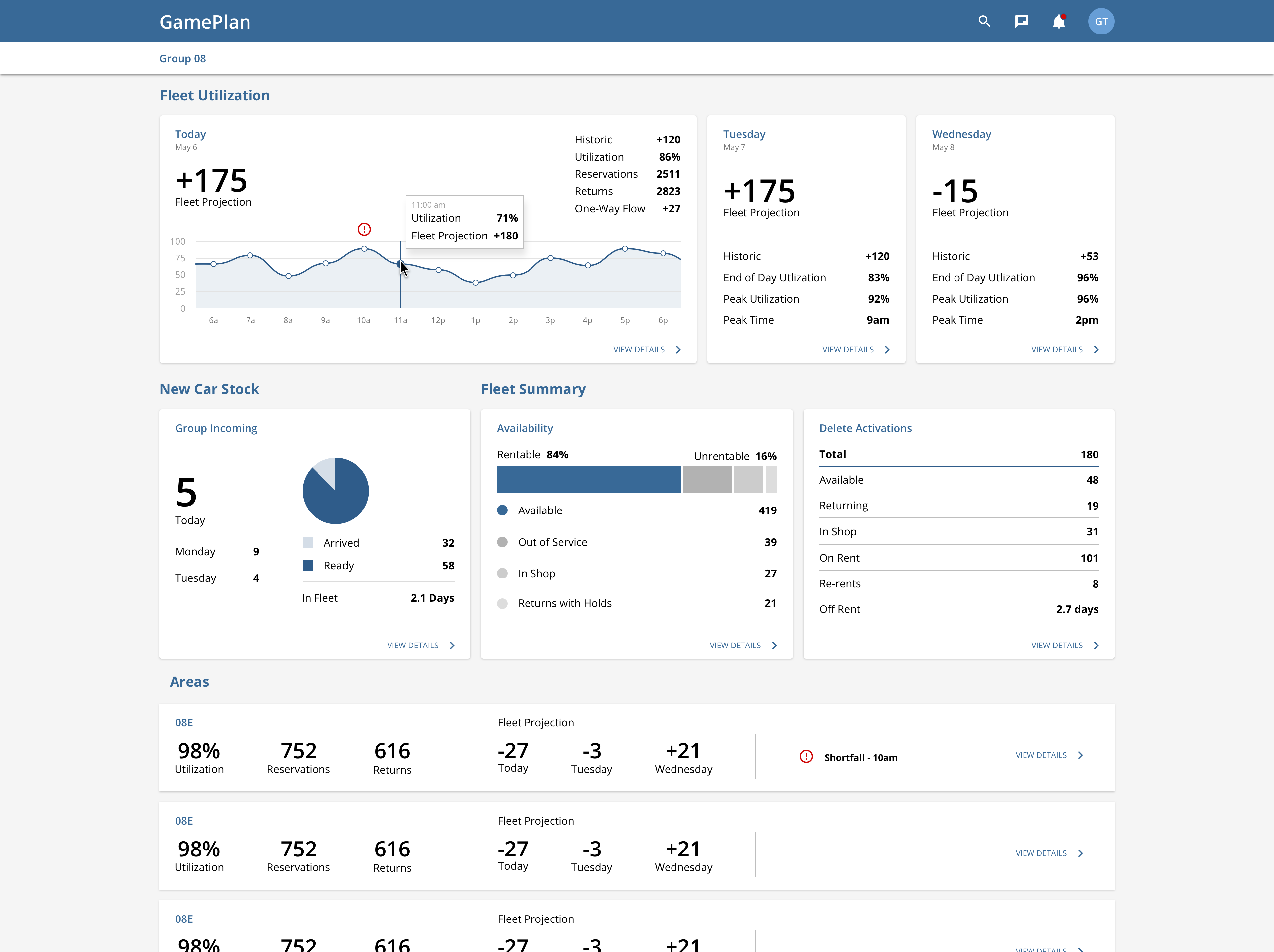Screen dimensions: 1274x952
Task: Click the chevron on Availability View Details
Action: (x=775, y=646)
